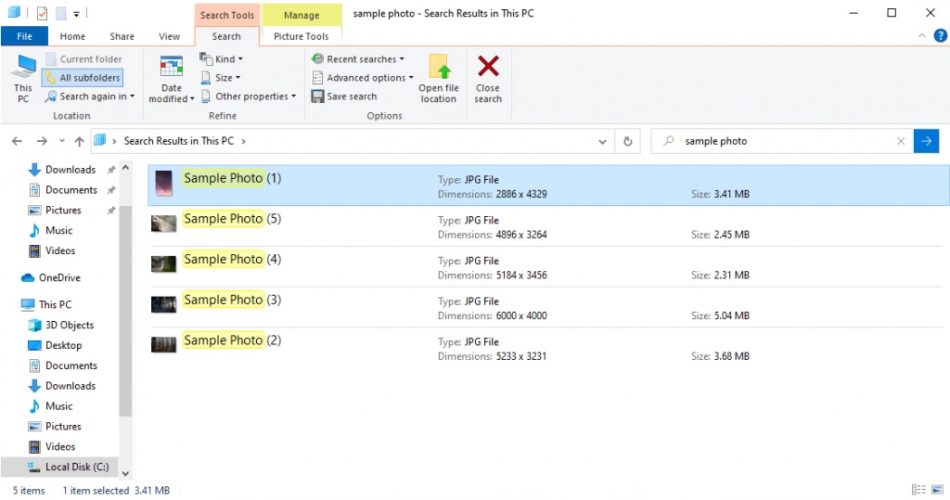Switch to details view layout icon
950x500 pixels.
click(x=918, y=490)
